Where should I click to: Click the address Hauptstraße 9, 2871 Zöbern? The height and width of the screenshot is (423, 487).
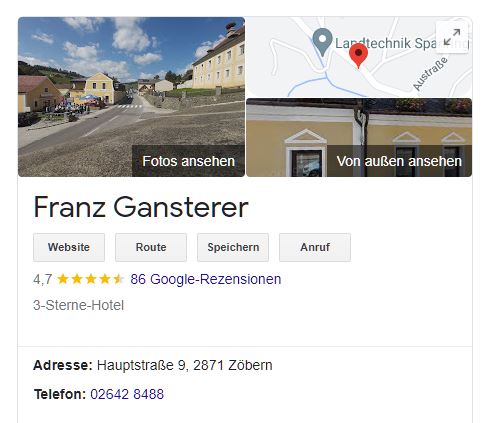(x=185, y=365)
